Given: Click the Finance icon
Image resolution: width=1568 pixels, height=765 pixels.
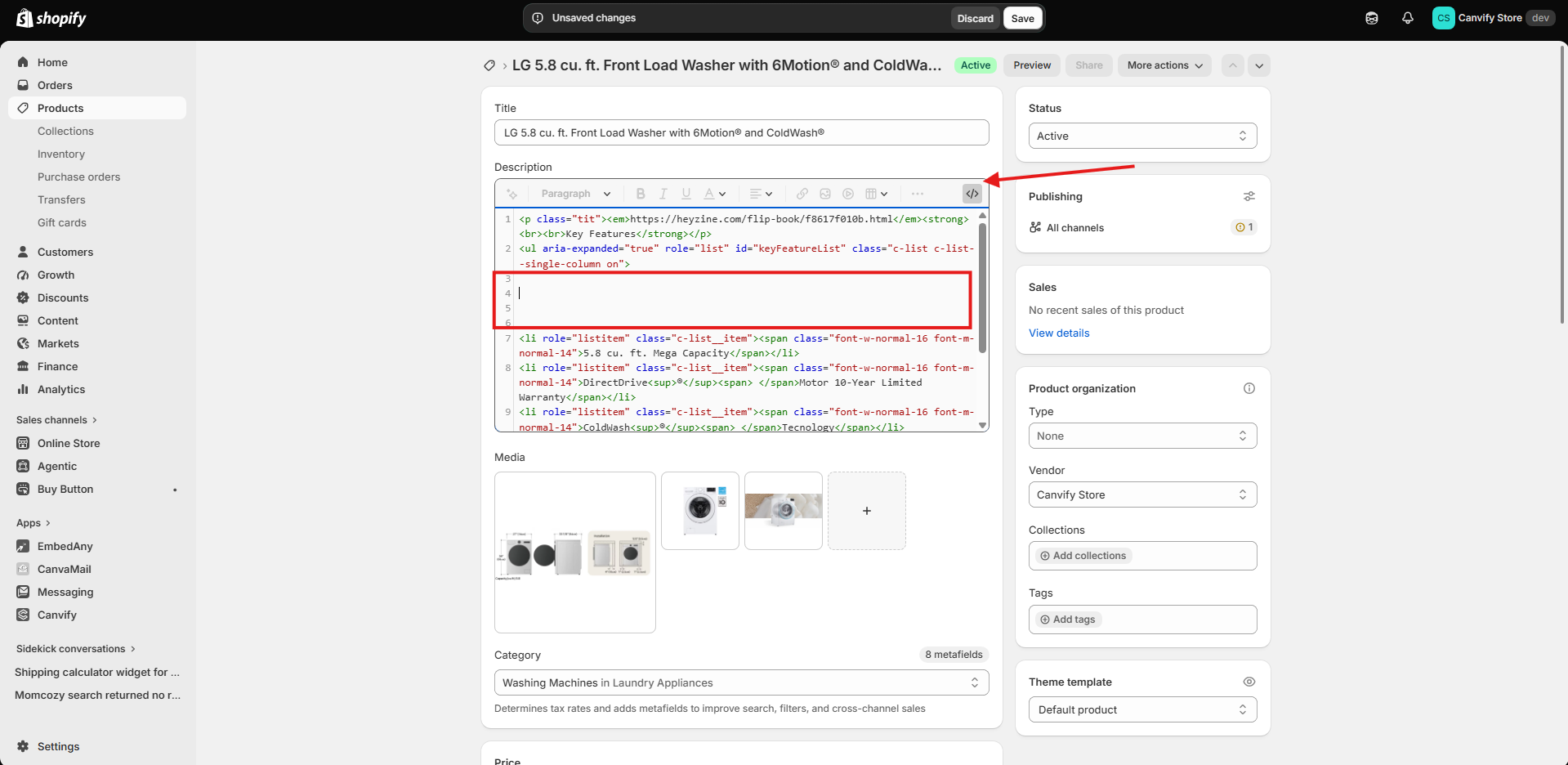Looking at the screenshot, I should pos(23,366).
